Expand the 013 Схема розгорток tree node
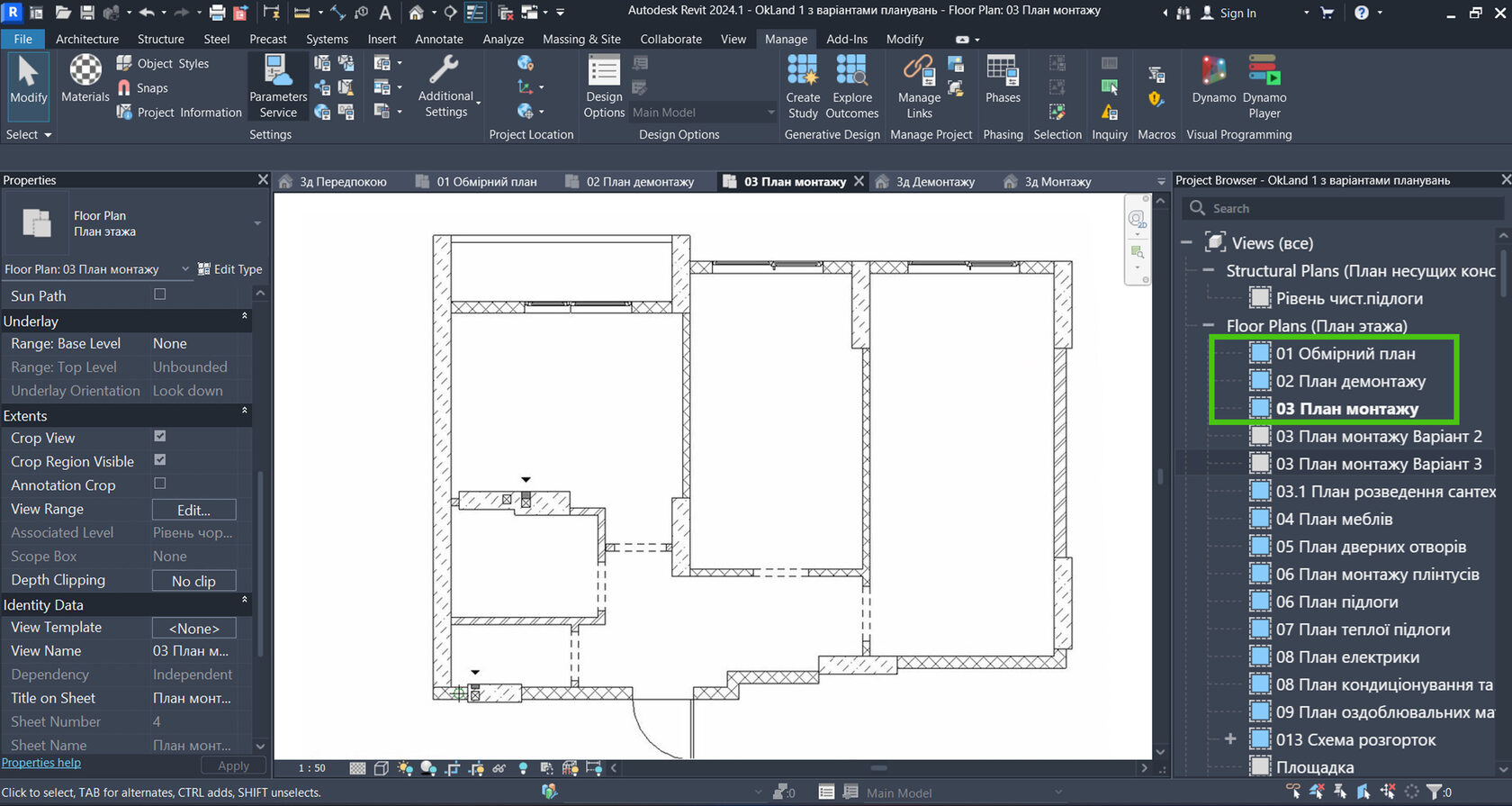Screen dimensions: 1512x806 click(1230, 739)
